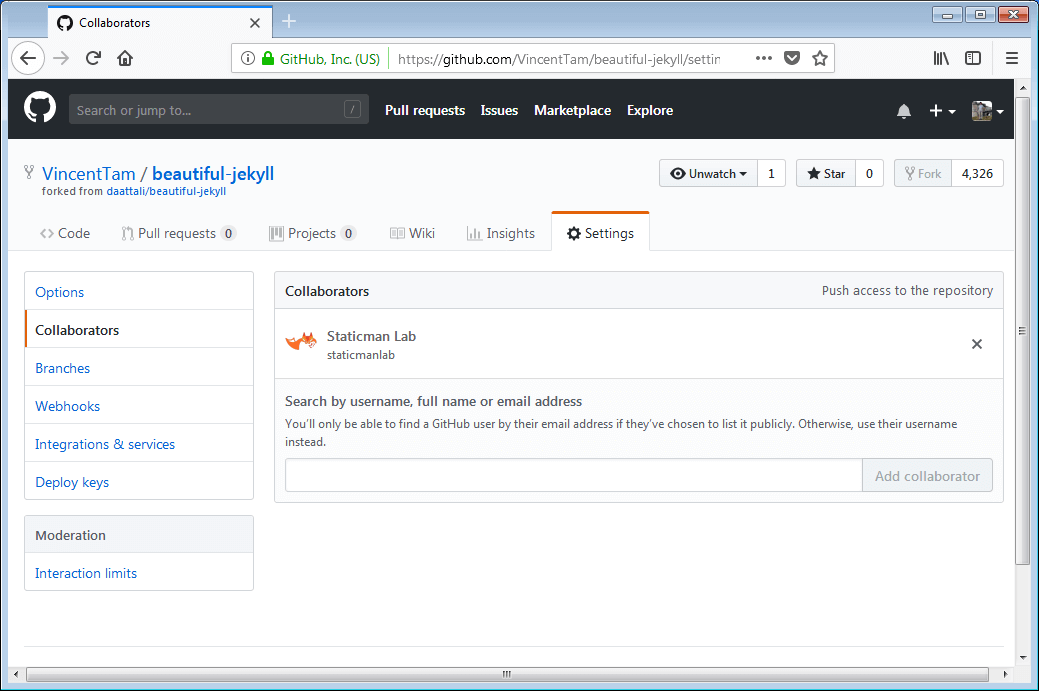This screenshot has height=691, width=1039.
Task: Bookmark this page with star icon
Action: (x=820, y=58)
